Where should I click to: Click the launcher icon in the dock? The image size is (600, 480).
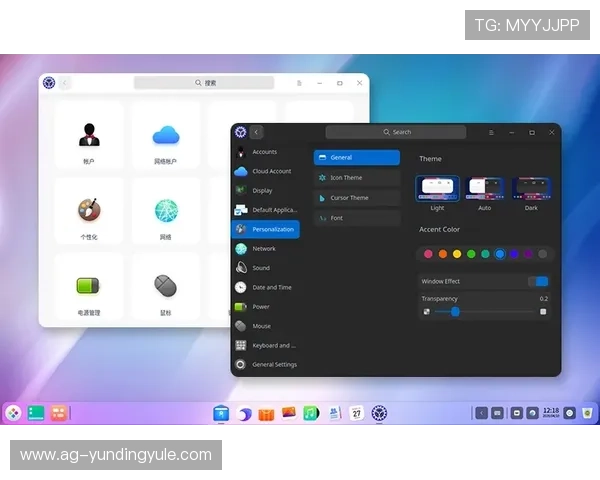[13, 412]
